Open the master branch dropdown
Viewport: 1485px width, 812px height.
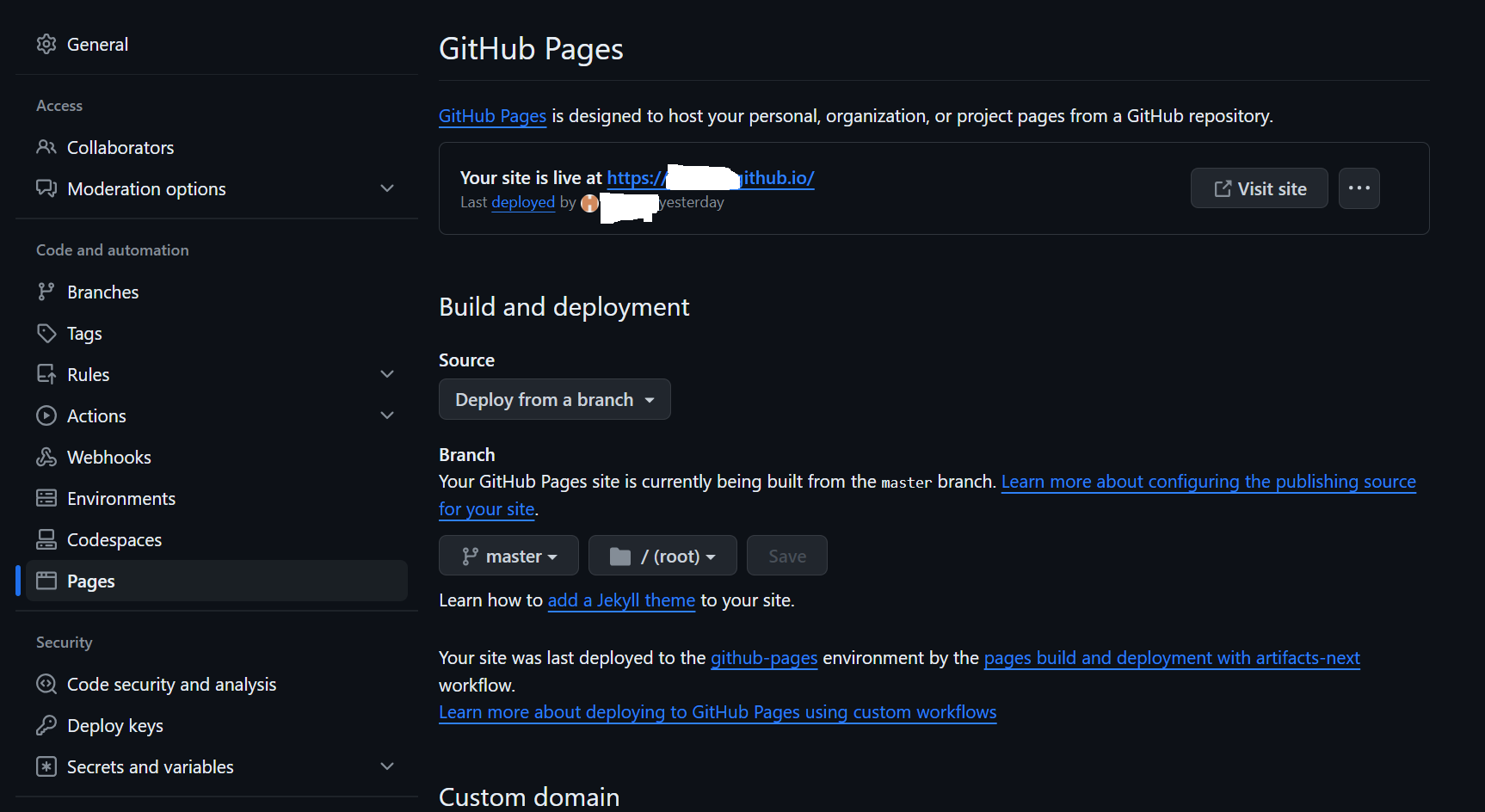[x=508, y=556]
